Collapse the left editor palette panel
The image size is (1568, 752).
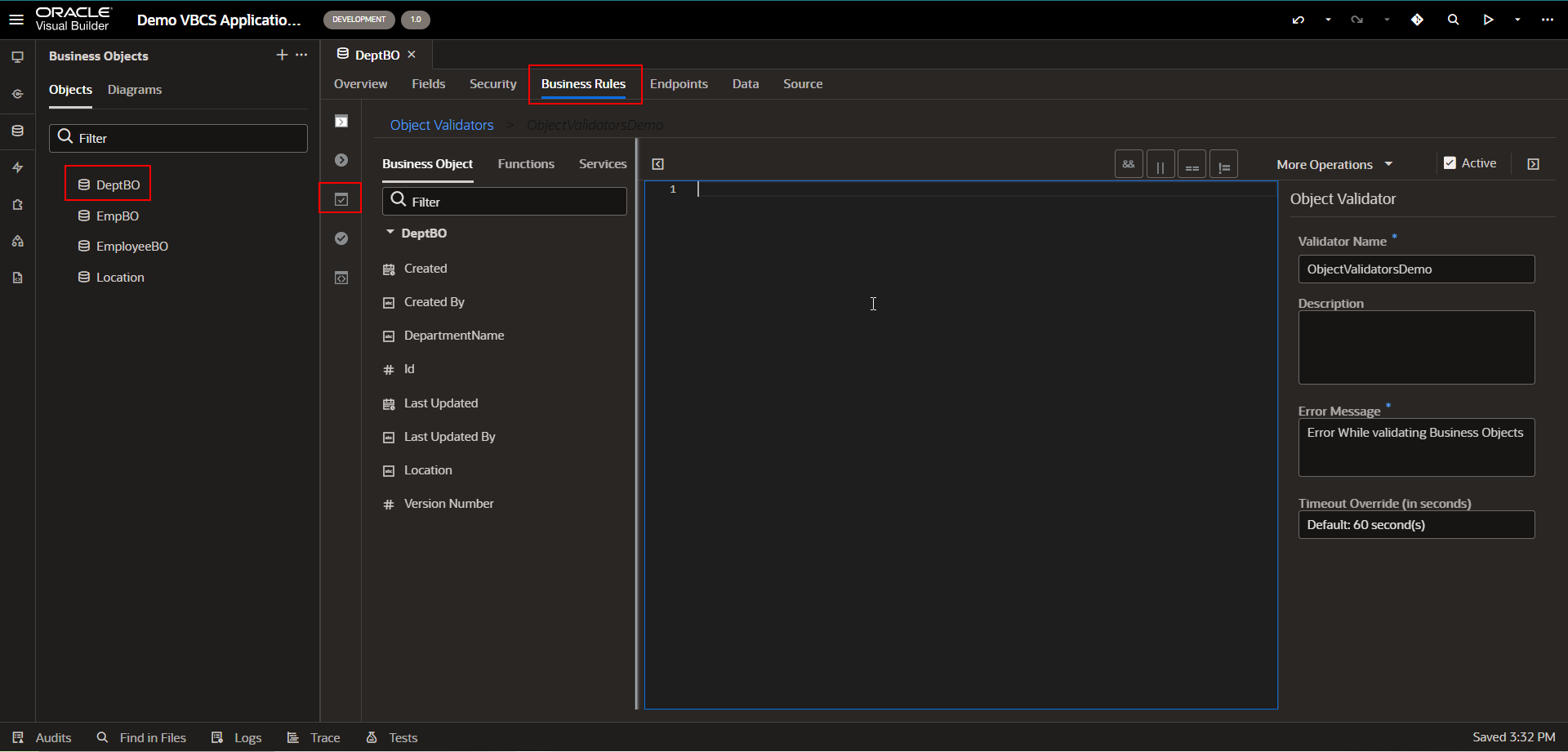coord(658,164)
